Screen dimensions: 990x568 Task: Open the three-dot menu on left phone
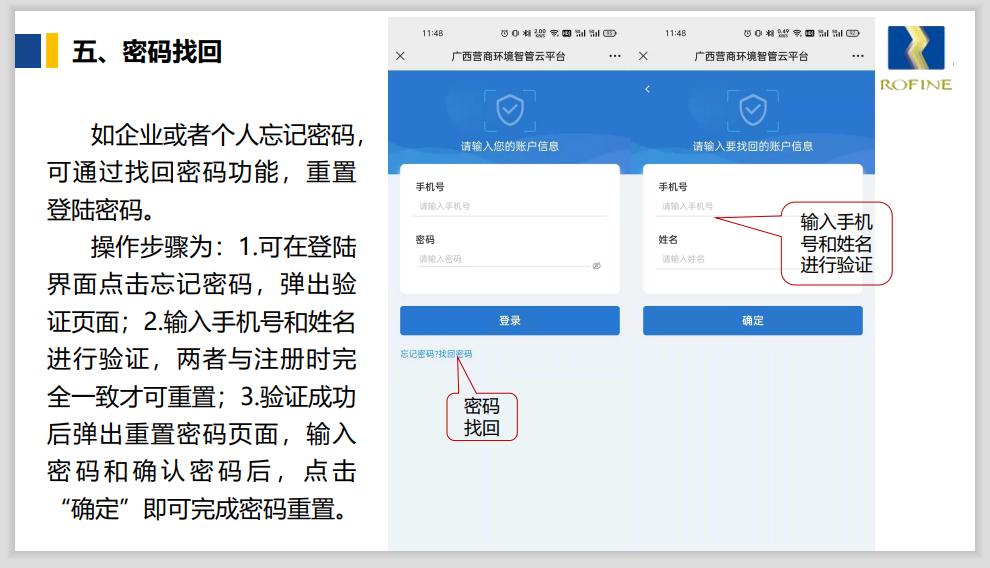[615, 56]
